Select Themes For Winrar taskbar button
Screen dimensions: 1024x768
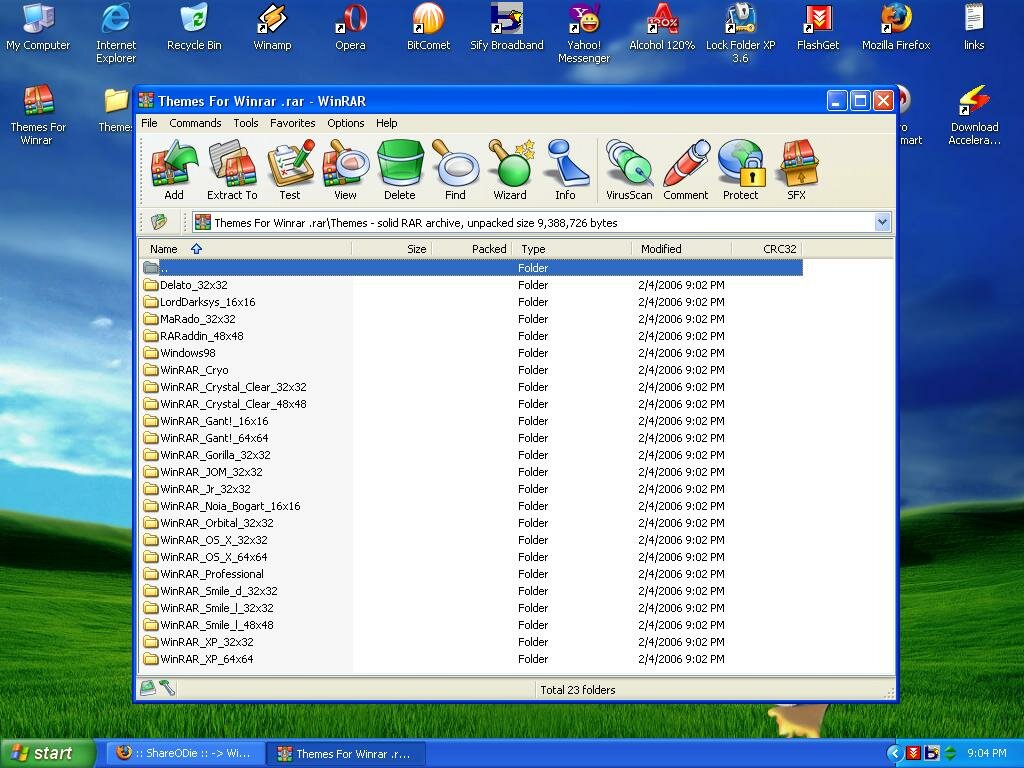tap(347, 753)
